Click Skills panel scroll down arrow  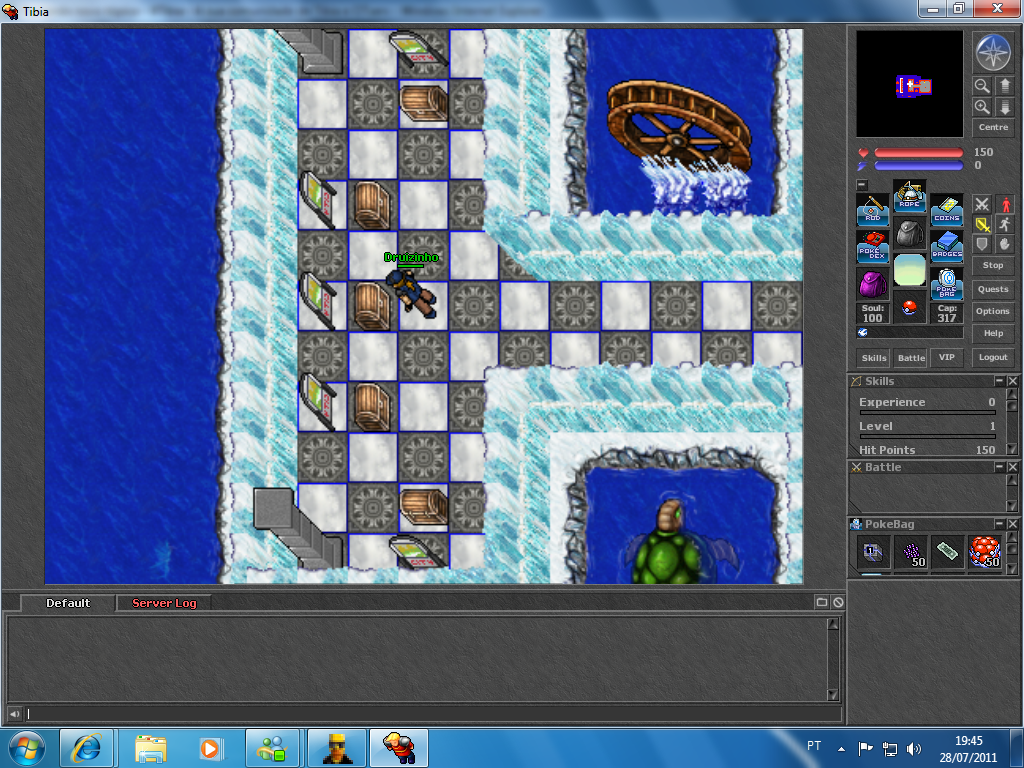pyautogui.click(x=1012, y=449)
